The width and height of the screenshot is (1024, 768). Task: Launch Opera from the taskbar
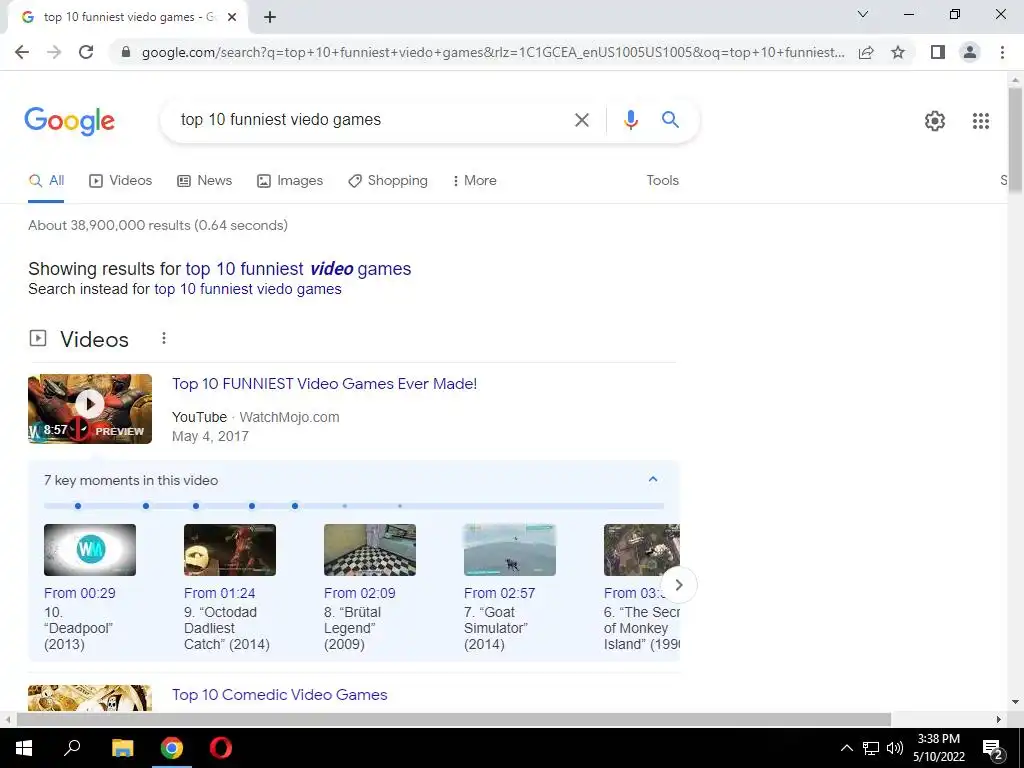[x=221, y=748]
